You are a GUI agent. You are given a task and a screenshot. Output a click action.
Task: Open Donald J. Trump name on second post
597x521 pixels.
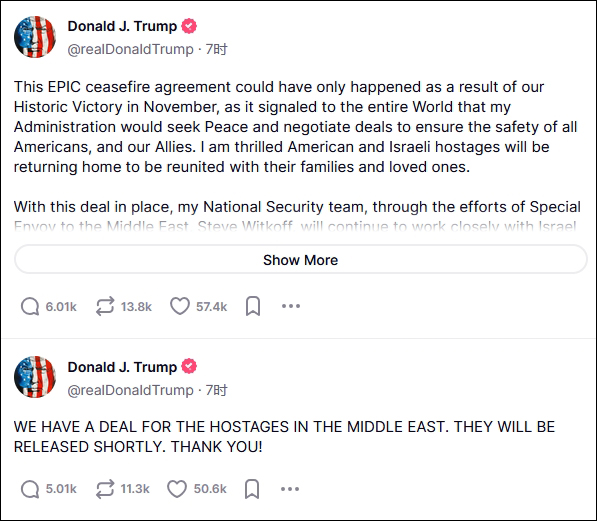[x=122, y=367]
